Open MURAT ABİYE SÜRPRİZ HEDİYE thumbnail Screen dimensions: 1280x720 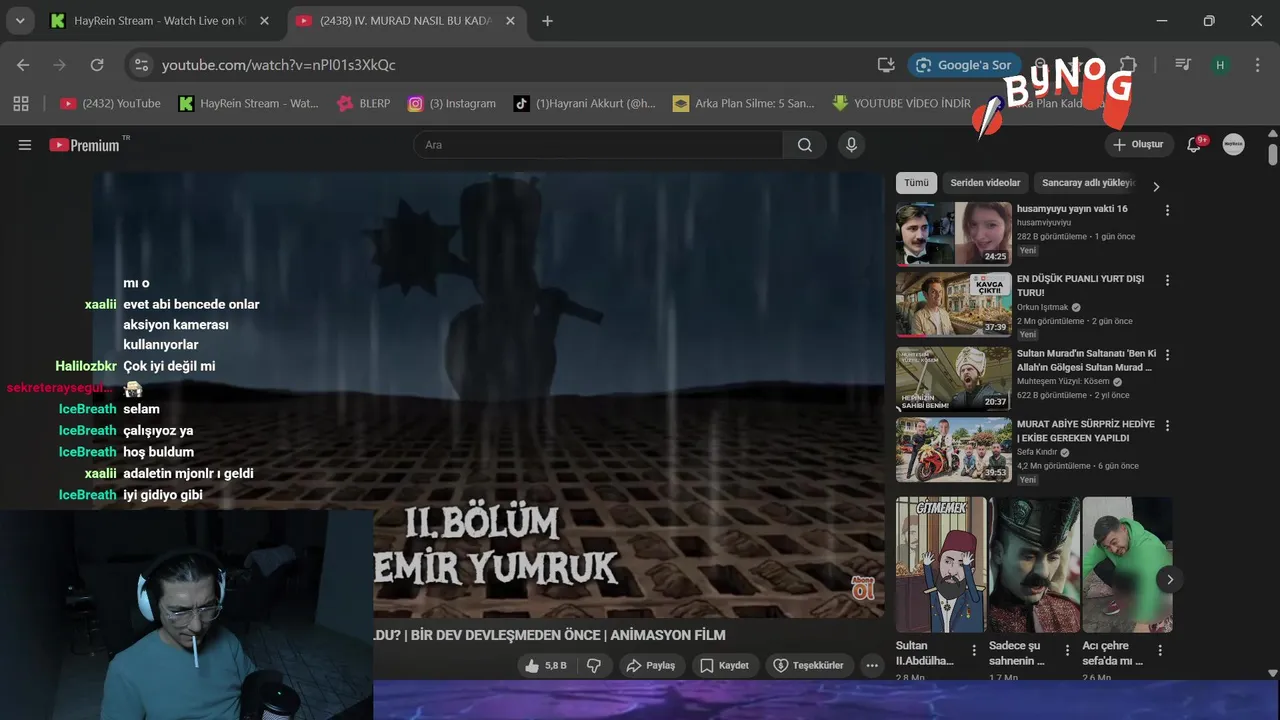coord(954,449)
